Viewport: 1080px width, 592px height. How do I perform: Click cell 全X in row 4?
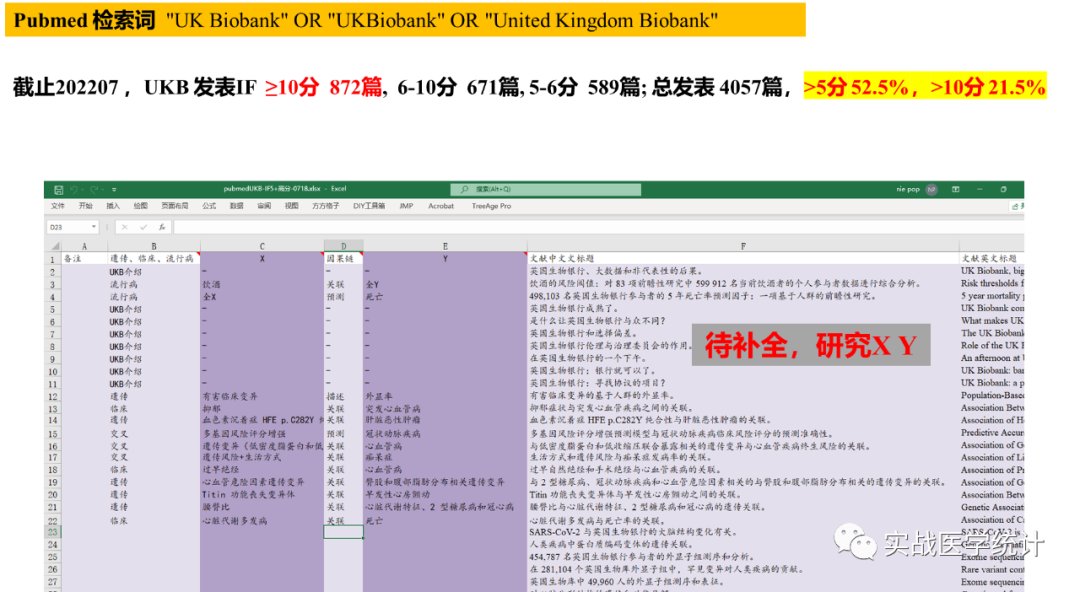coord(262,296)
